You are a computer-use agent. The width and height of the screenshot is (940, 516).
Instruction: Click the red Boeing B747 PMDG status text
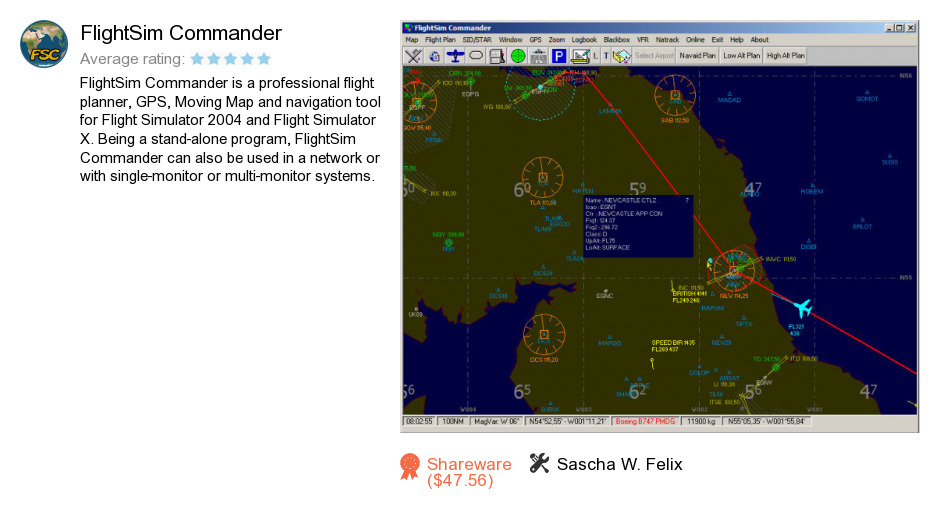tap(645, 421)
